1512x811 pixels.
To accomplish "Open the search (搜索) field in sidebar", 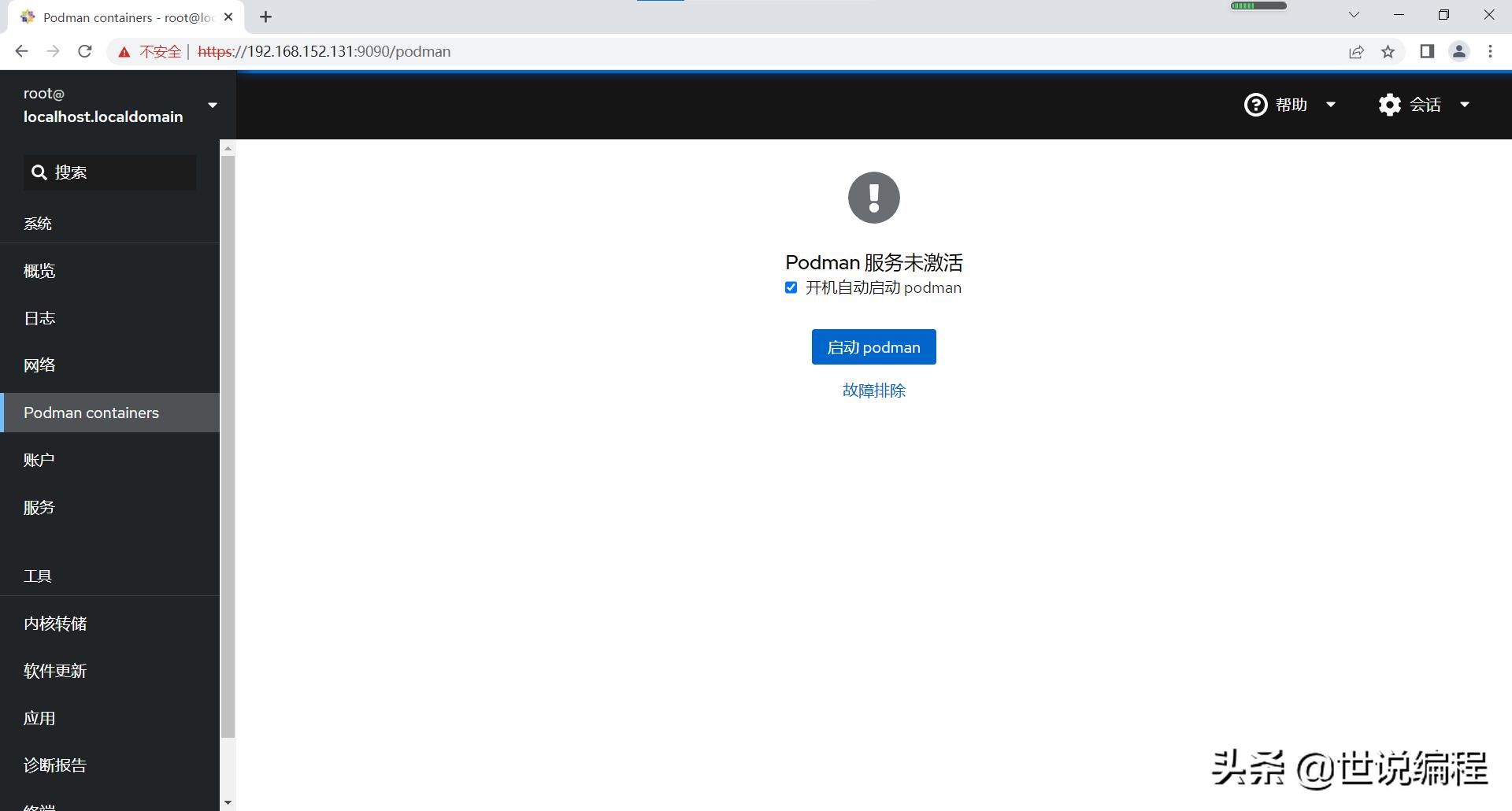I will [x=109, y=172].
